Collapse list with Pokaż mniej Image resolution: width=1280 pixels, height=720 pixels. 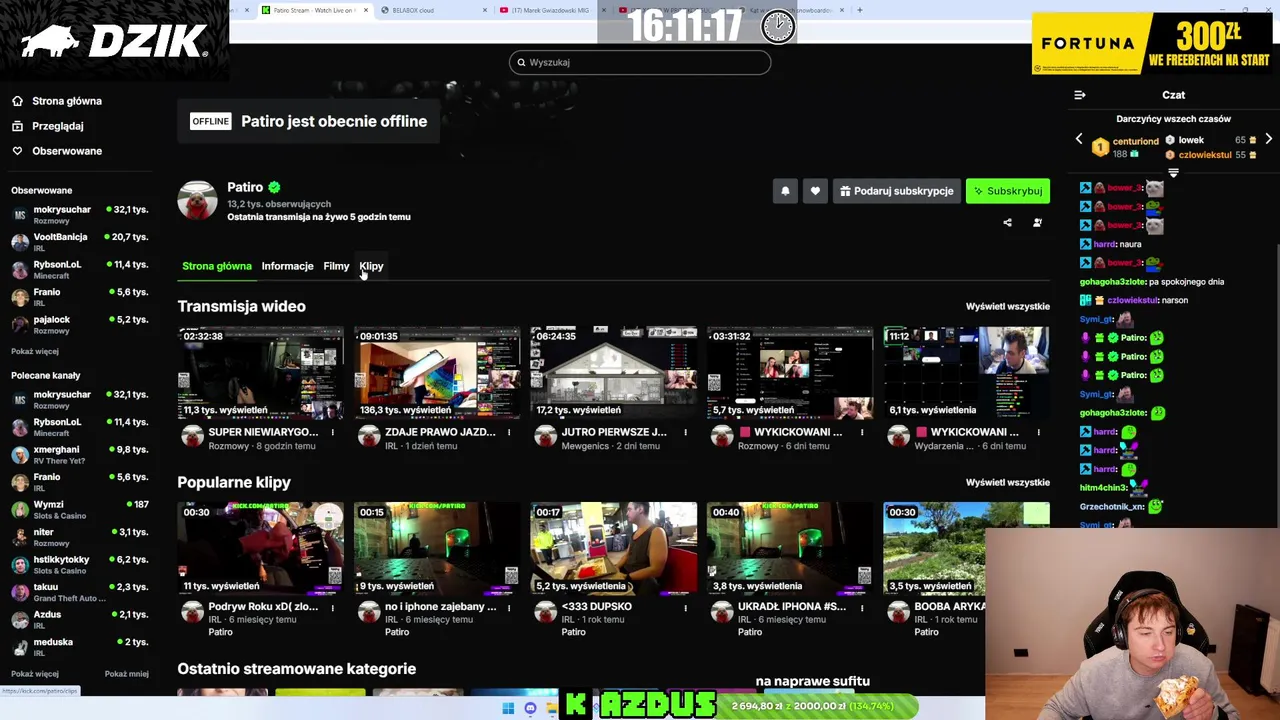(127, 674)
